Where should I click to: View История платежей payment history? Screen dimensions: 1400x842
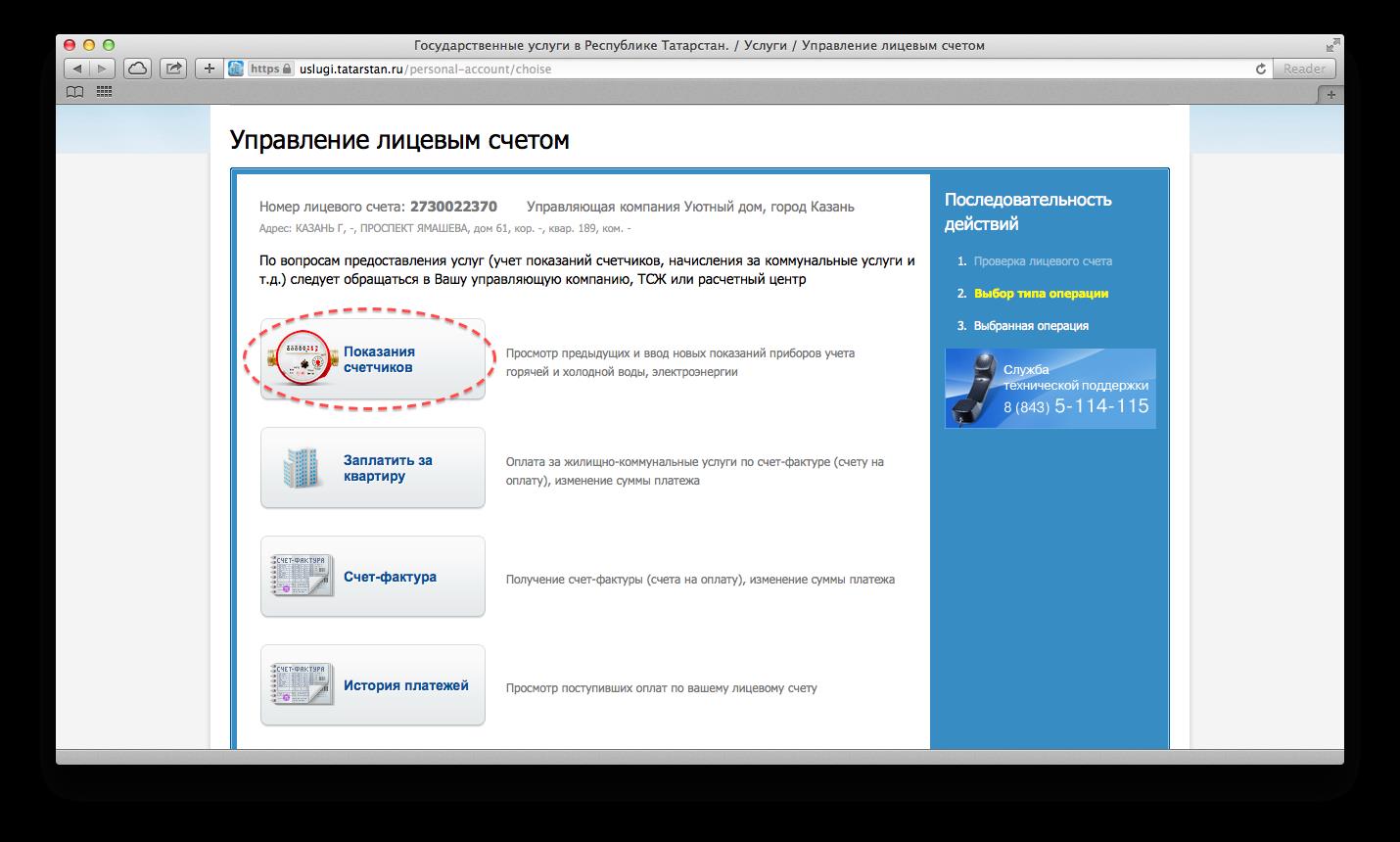pyautogui.click(x=373, y=685)
